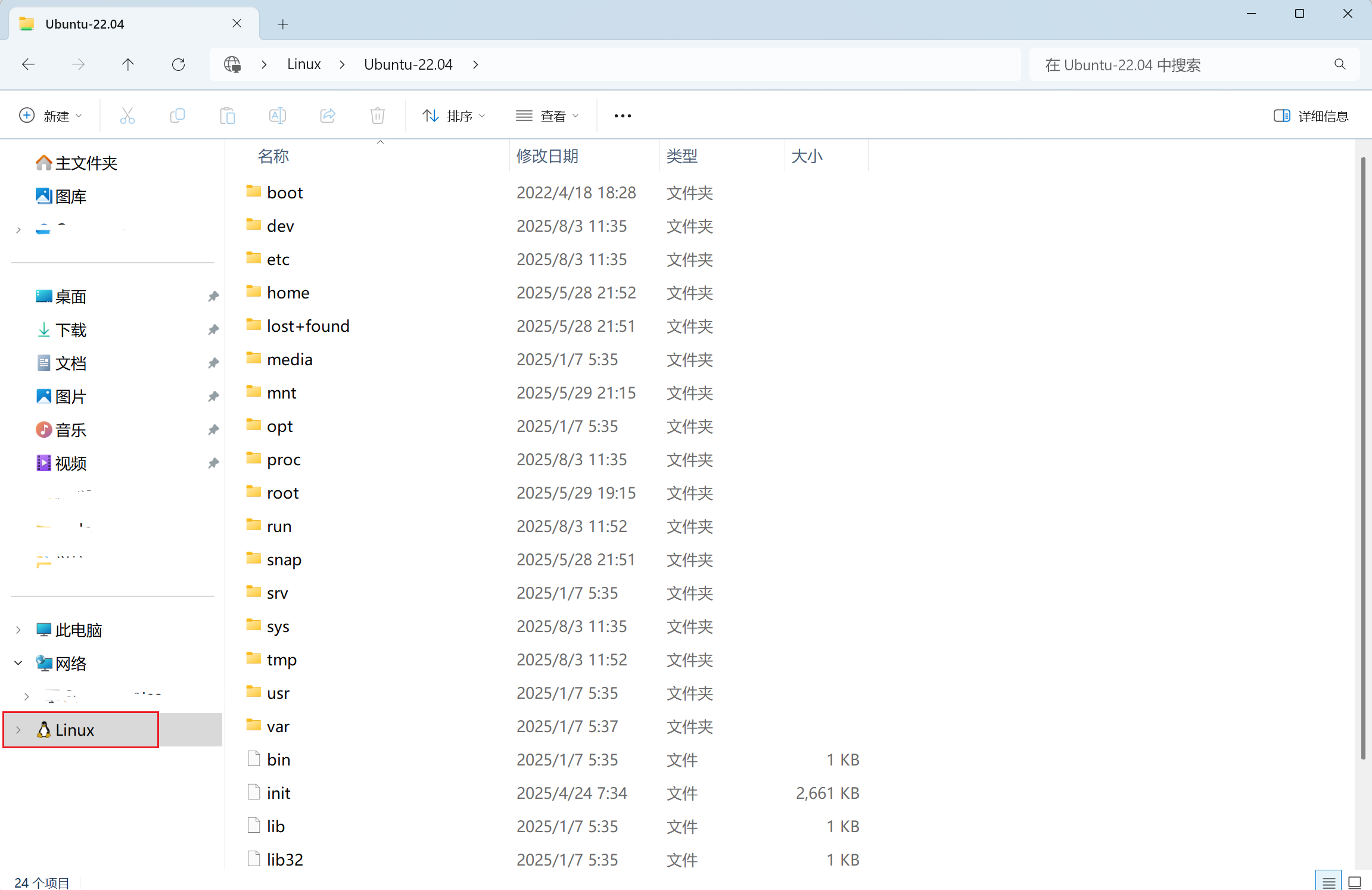Open the Sort dropdown
This screenshot has height=890, width=1372.
point(453,116)
